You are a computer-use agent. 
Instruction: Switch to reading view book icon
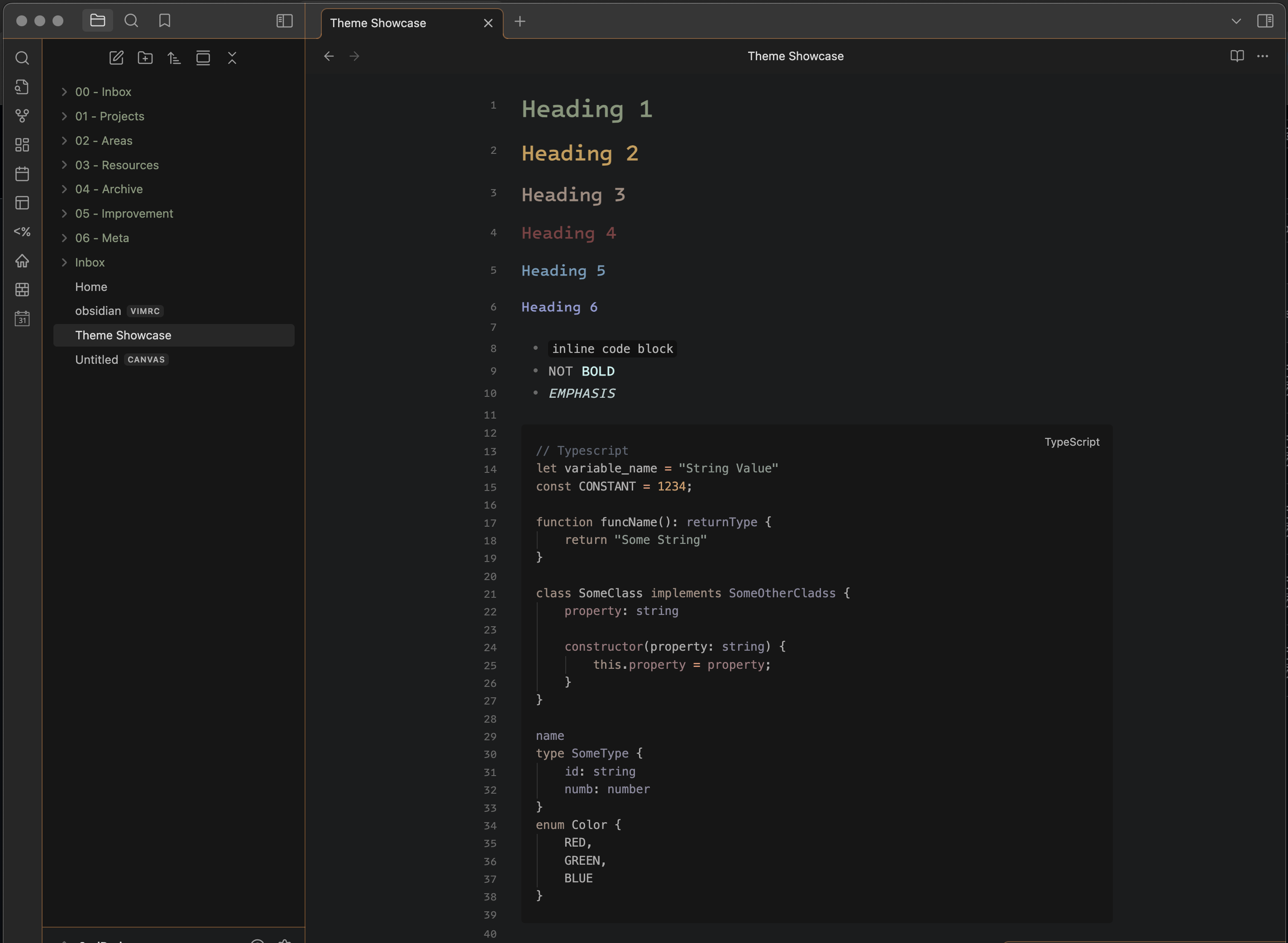pyautogui.click(x=1237, y=56)
